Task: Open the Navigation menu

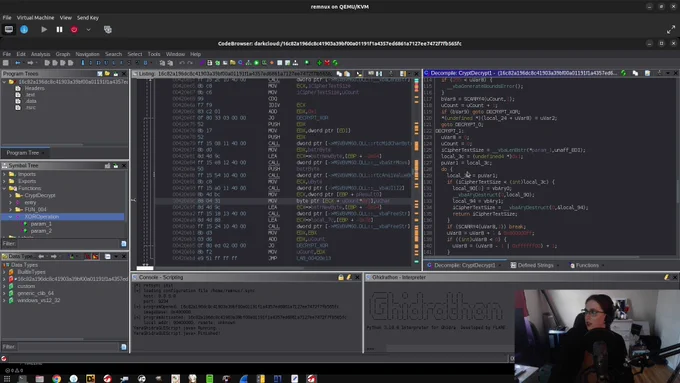Action: pyautogui.click(x=87, y=54)
